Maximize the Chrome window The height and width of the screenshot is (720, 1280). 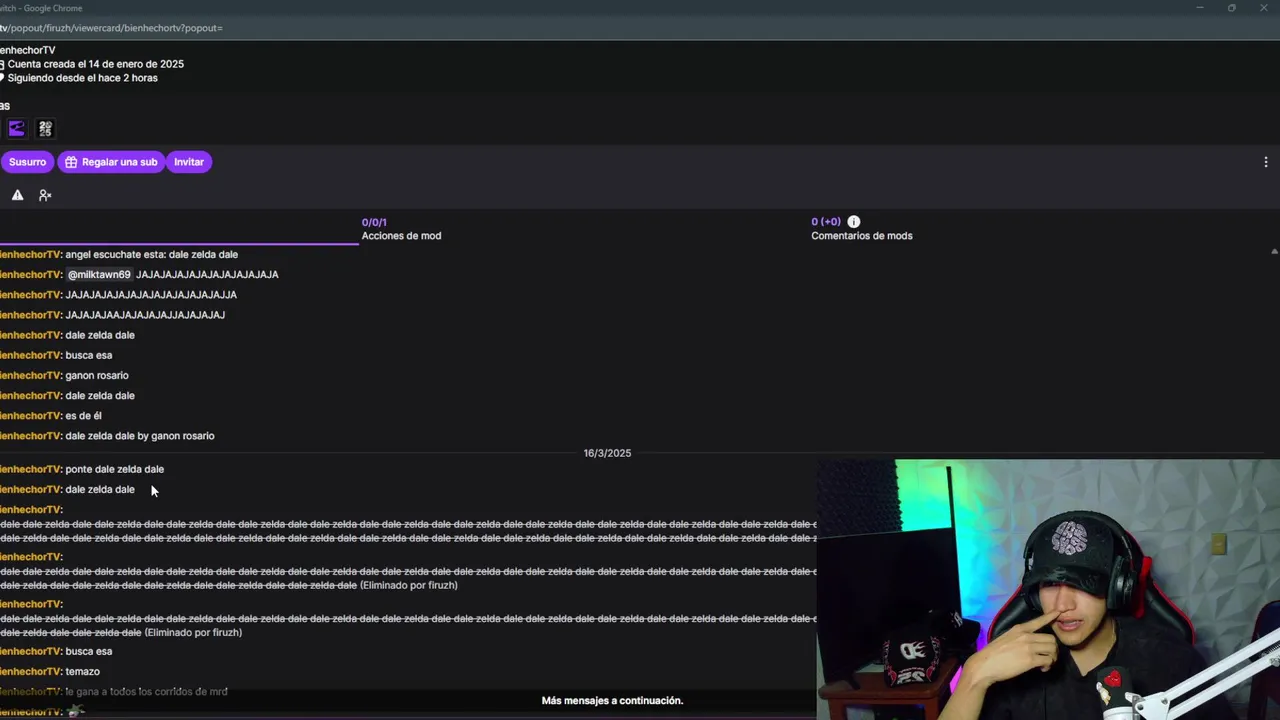[1231, 8]
